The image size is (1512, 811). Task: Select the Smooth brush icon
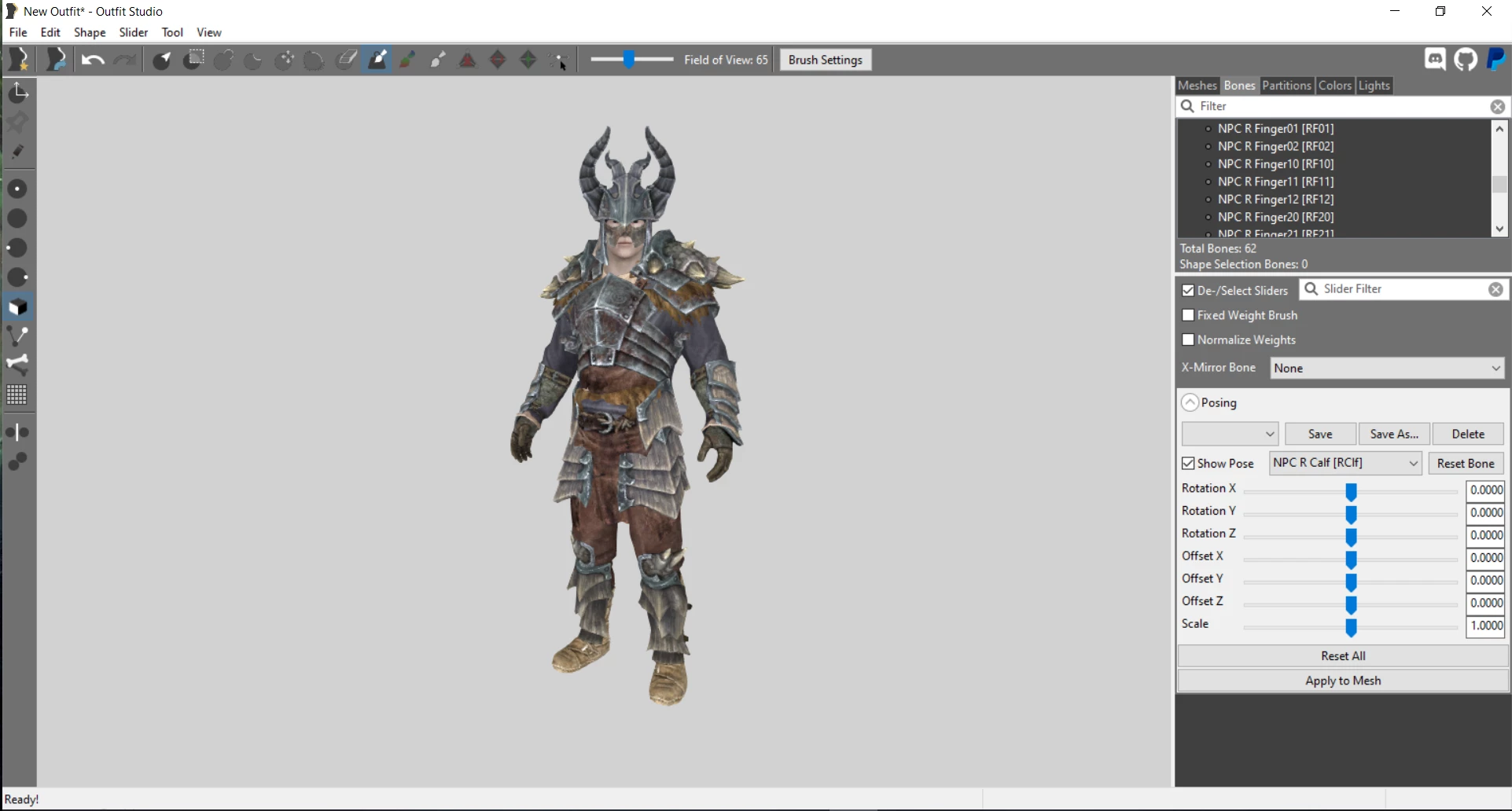click(x=314, y=60)
